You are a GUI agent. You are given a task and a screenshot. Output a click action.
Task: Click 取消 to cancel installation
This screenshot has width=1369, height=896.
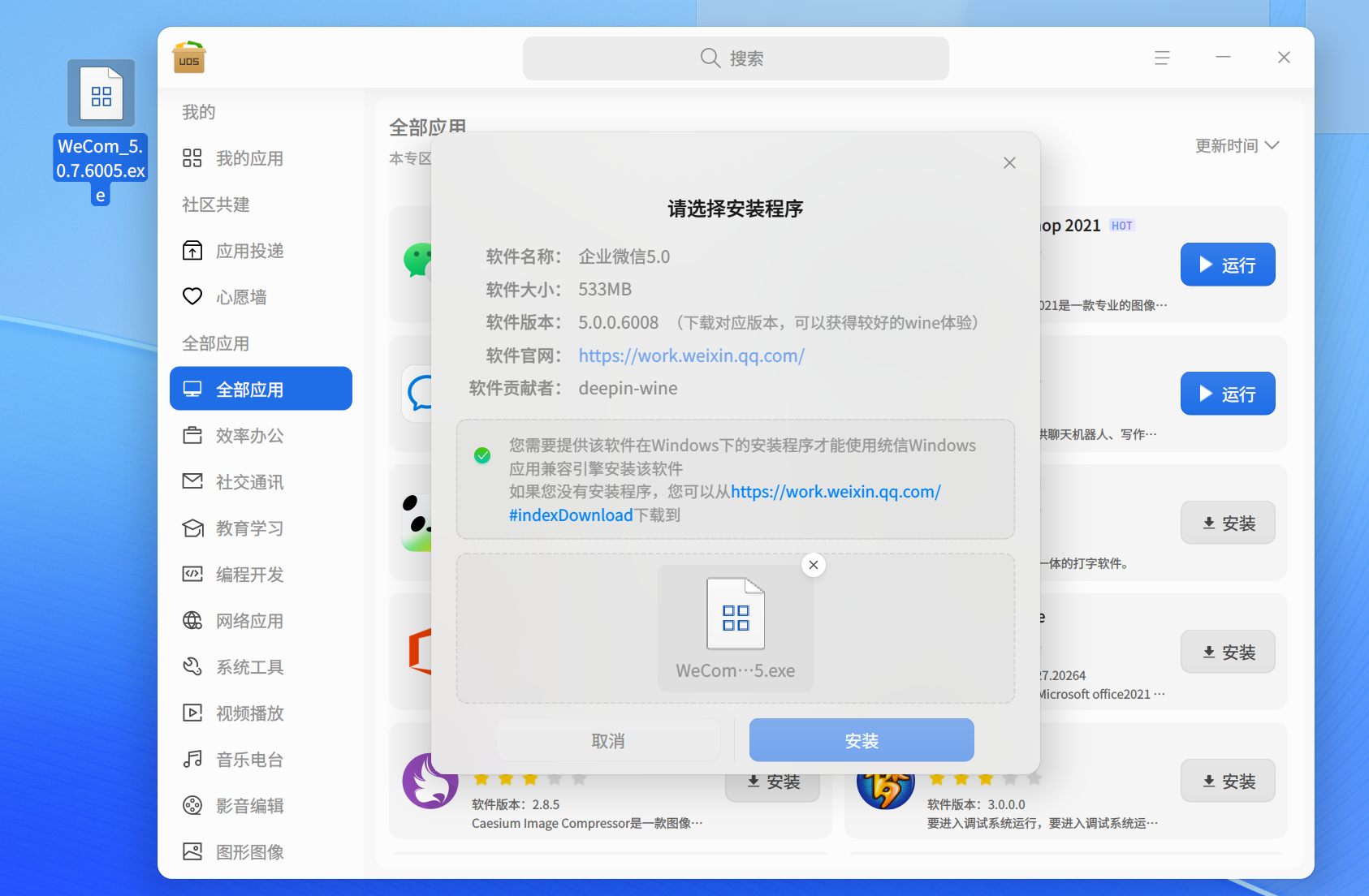pyautogui.click(x=608, y=740)
